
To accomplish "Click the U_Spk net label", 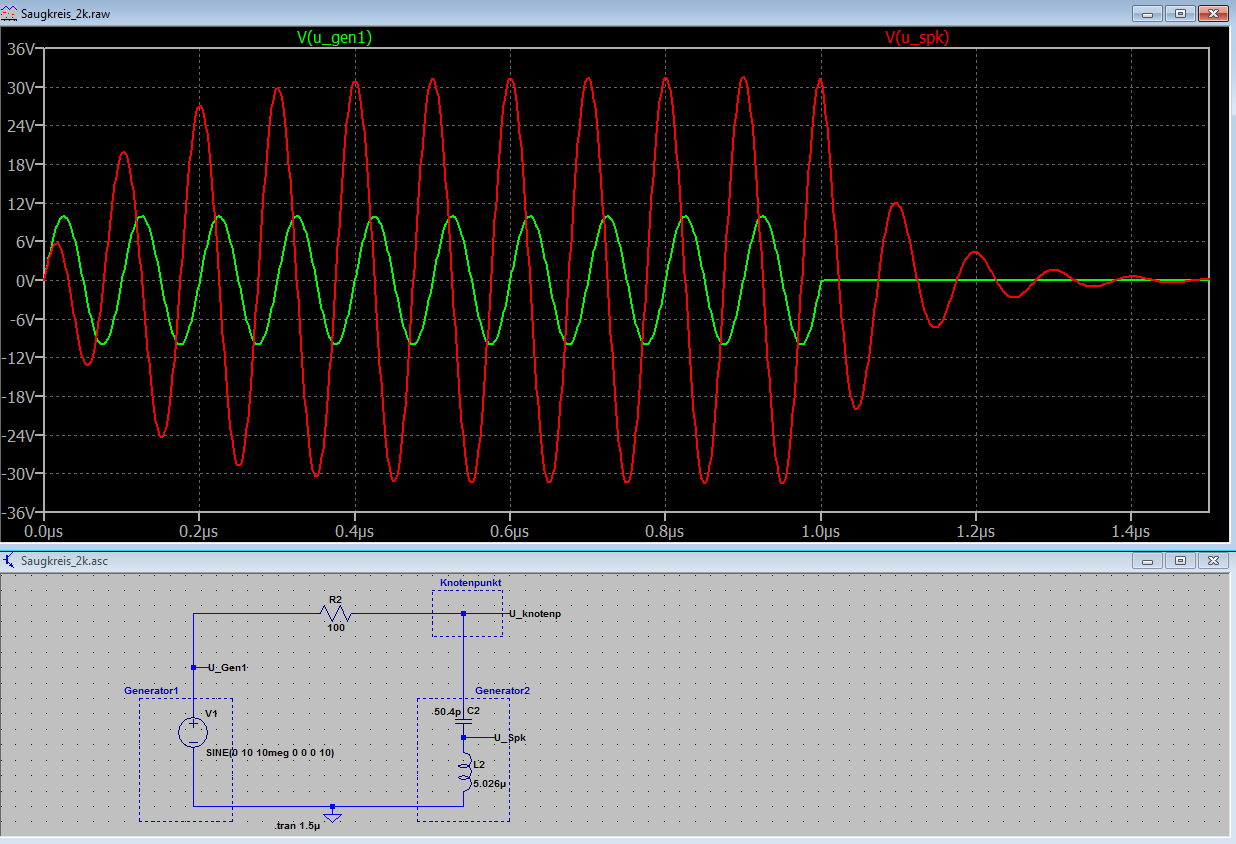I will 509,738.
